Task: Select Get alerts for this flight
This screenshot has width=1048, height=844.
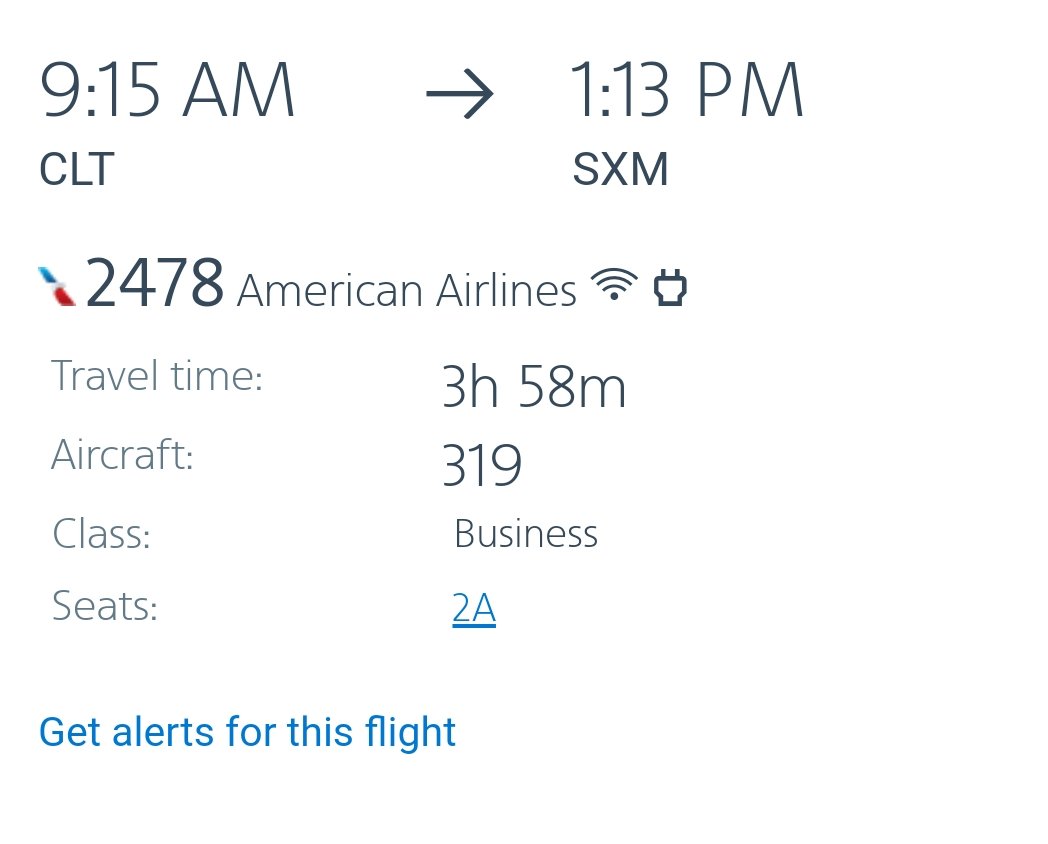Action: click(247, 732)
